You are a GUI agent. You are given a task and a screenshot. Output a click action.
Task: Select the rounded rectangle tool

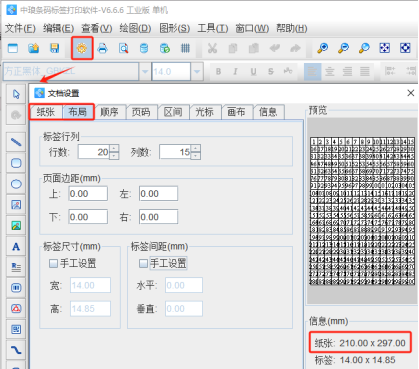[x=16, y=163]
